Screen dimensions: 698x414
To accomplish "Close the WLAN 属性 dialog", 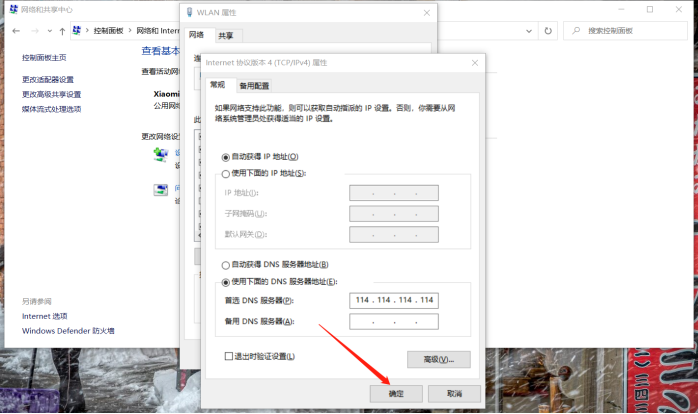I will point(427,14).
